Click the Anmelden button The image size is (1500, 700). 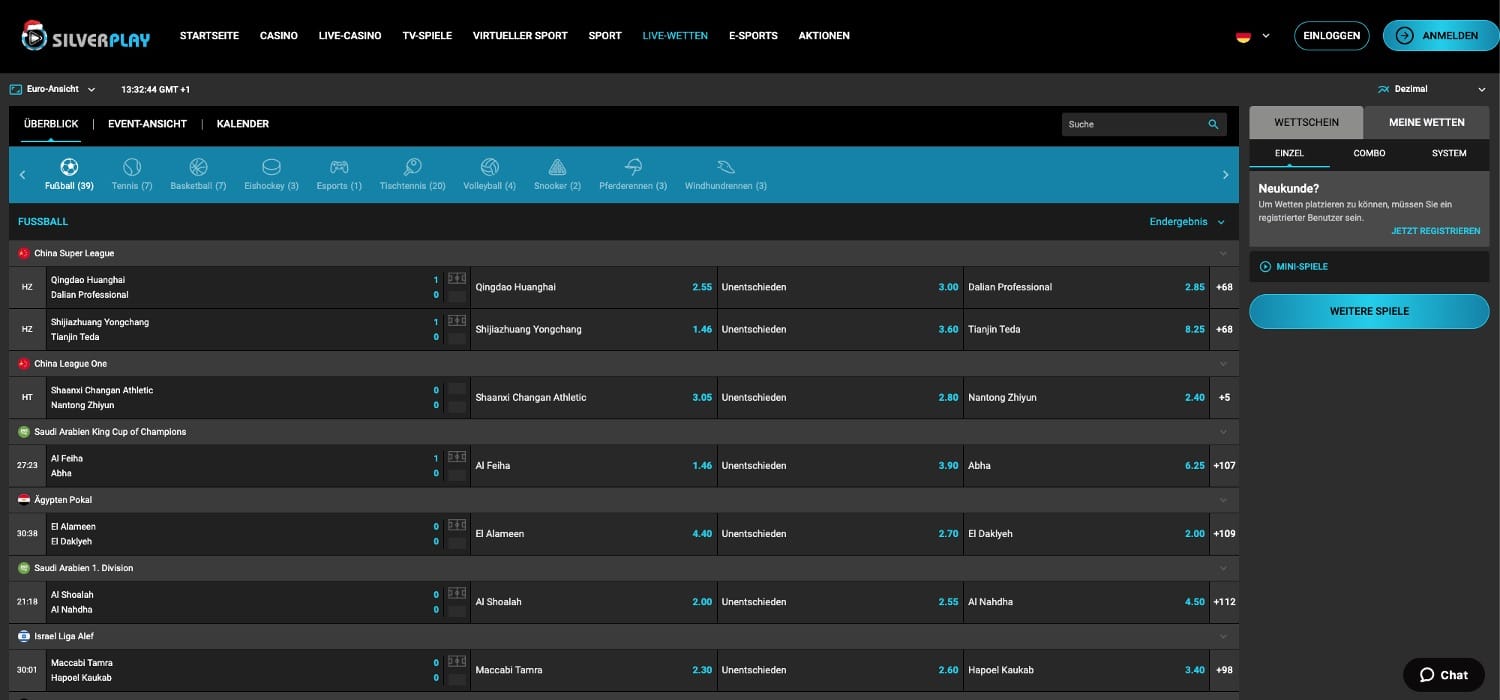(1441, 36)
